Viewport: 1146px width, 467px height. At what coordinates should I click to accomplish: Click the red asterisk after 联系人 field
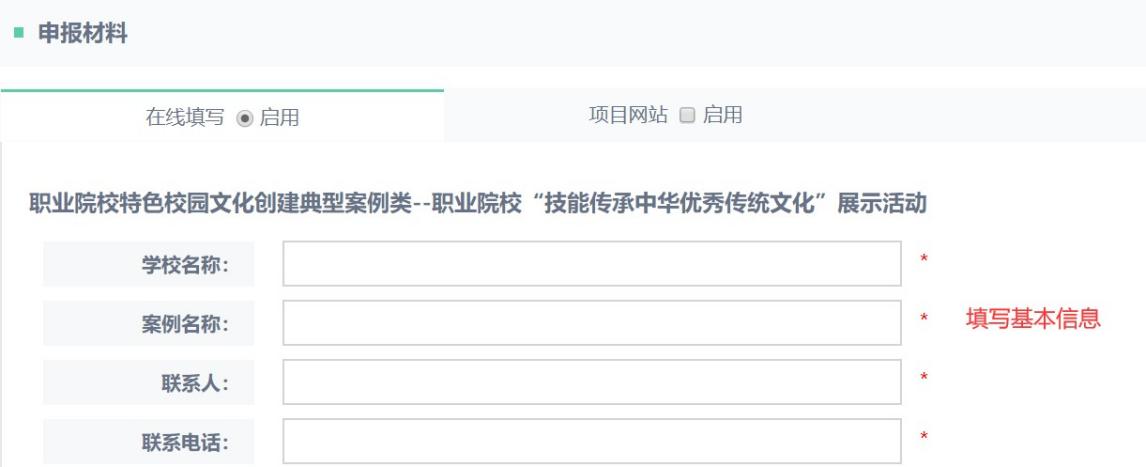pyautogui.click(x=924, y=378)
